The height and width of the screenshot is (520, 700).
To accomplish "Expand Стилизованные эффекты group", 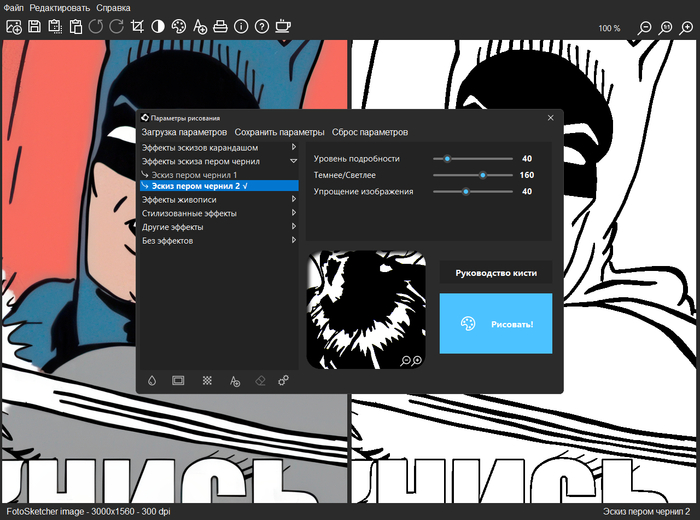I will point(293,214).
